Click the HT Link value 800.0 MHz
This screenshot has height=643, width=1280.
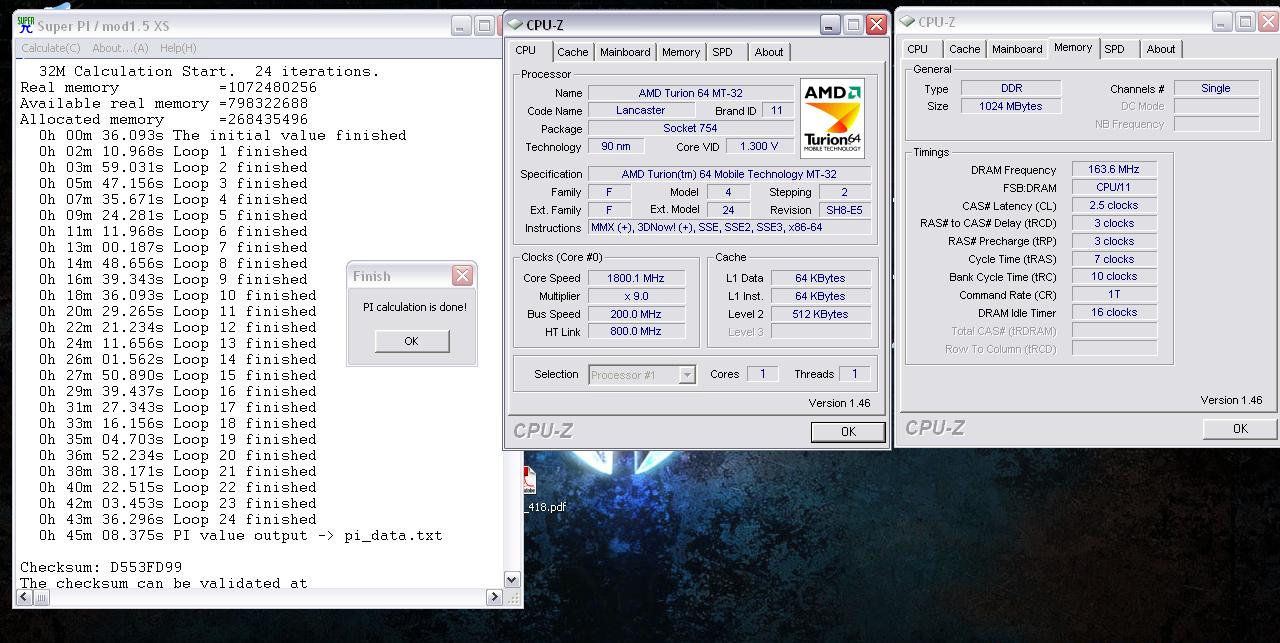pyautogui.click(x=636, y=331)
